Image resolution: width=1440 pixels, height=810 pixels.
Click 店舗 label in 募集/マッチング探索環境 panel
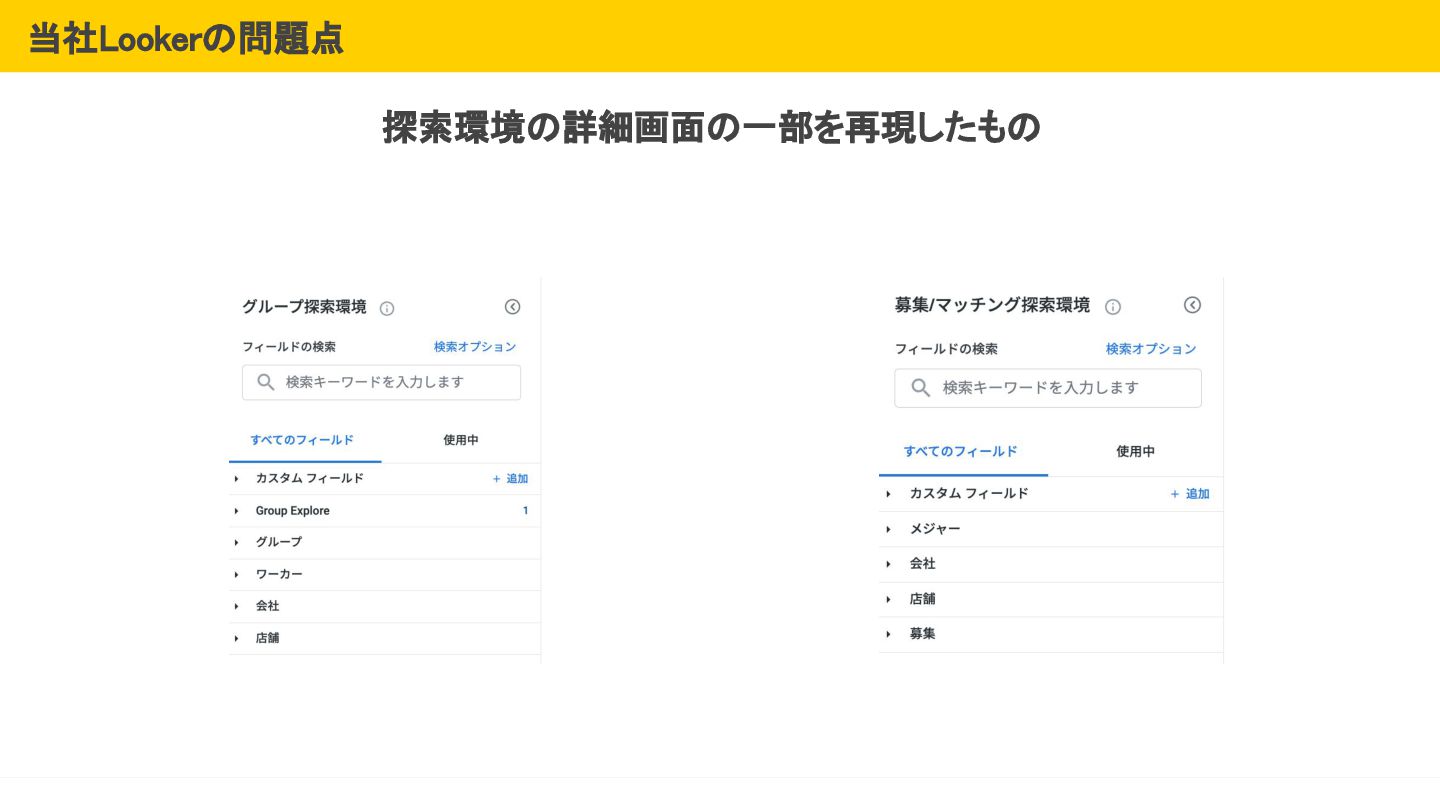[x=922, y=599]
